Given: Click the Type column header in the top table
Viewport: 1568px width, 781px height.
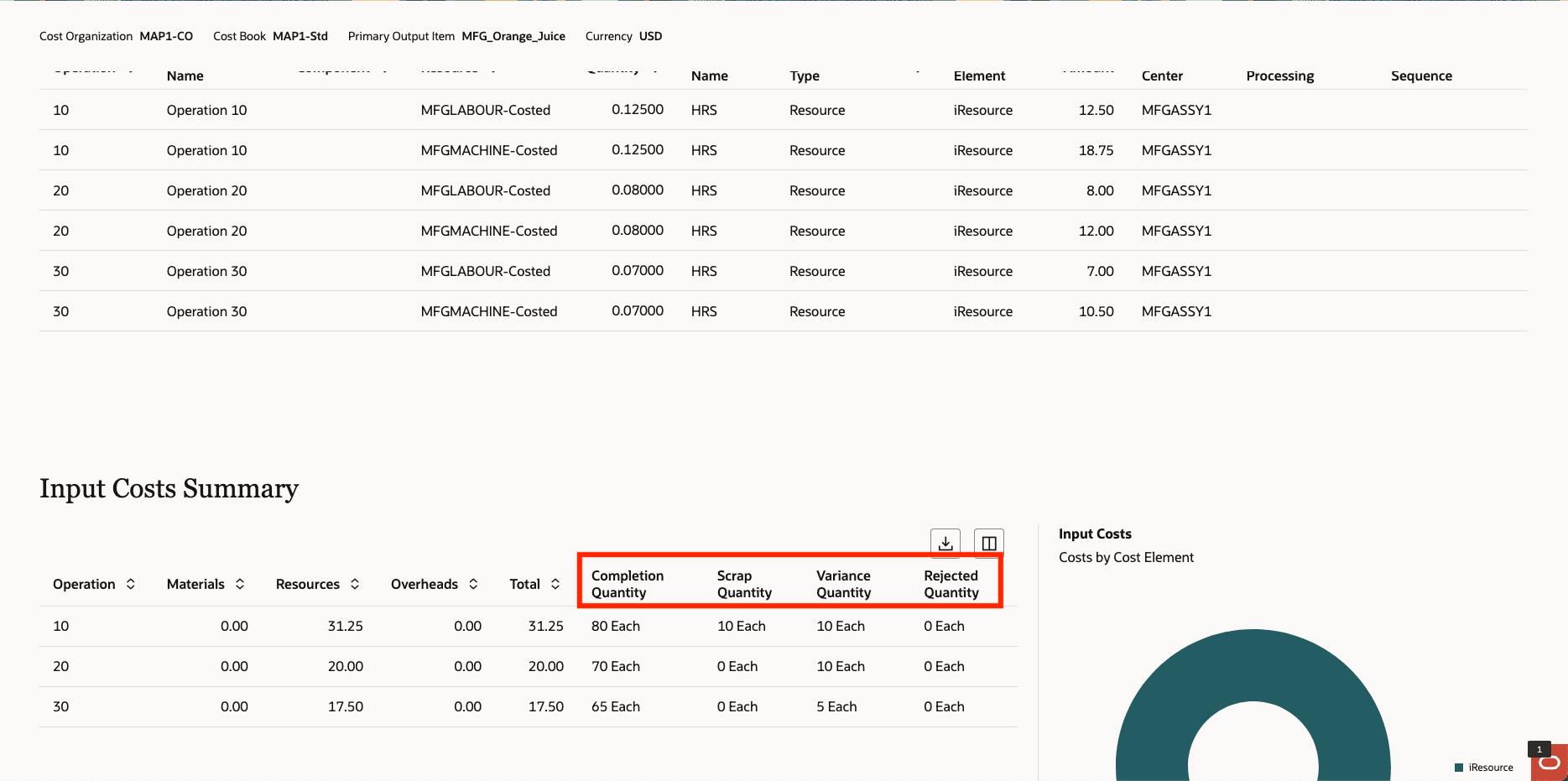Looking at the screenshot, I should click(x=805, y=75).
